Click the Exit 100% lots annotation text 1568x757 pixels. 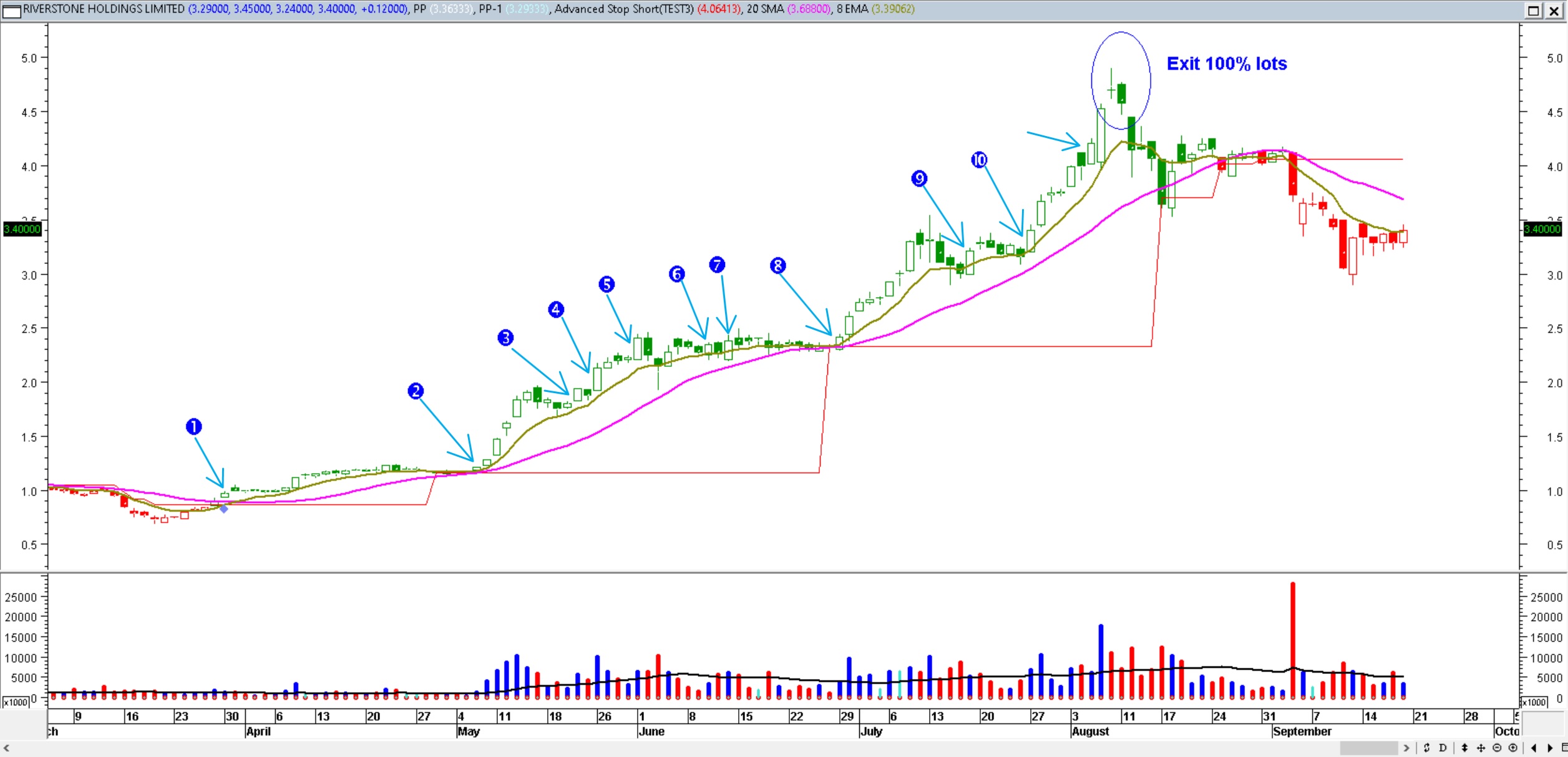click(1226, 63)
